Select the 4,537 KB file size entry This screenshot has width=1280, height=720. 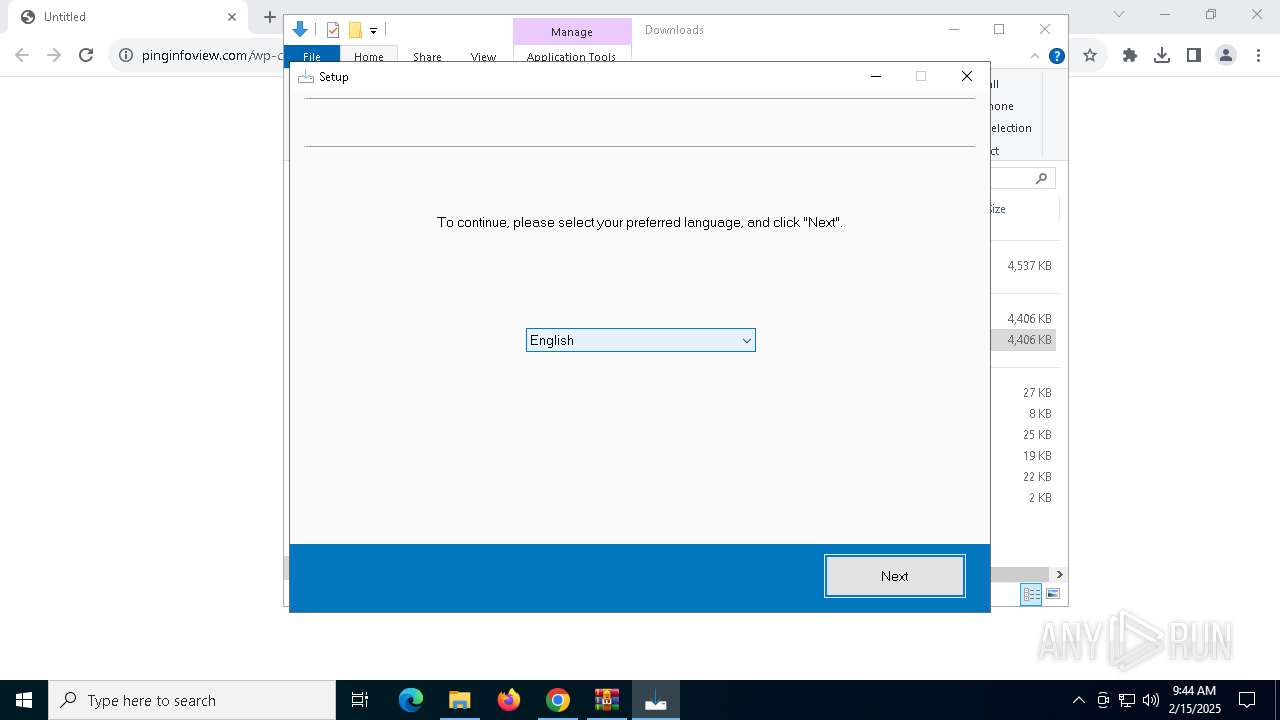pos(1029,266)
